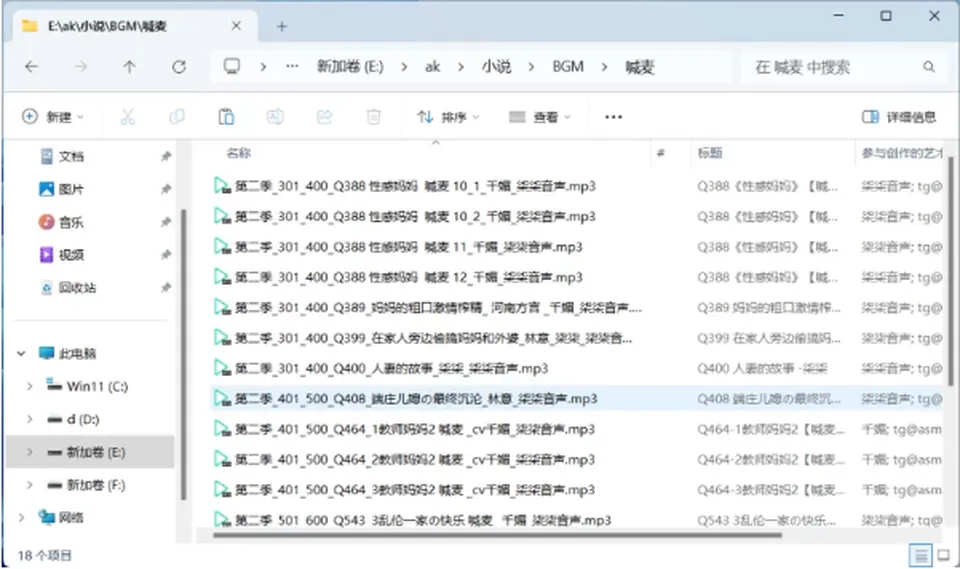The height and width of the screenshot is (569, 960).
Task: Click 小说 in address breadcrumb
Action: 496,66
